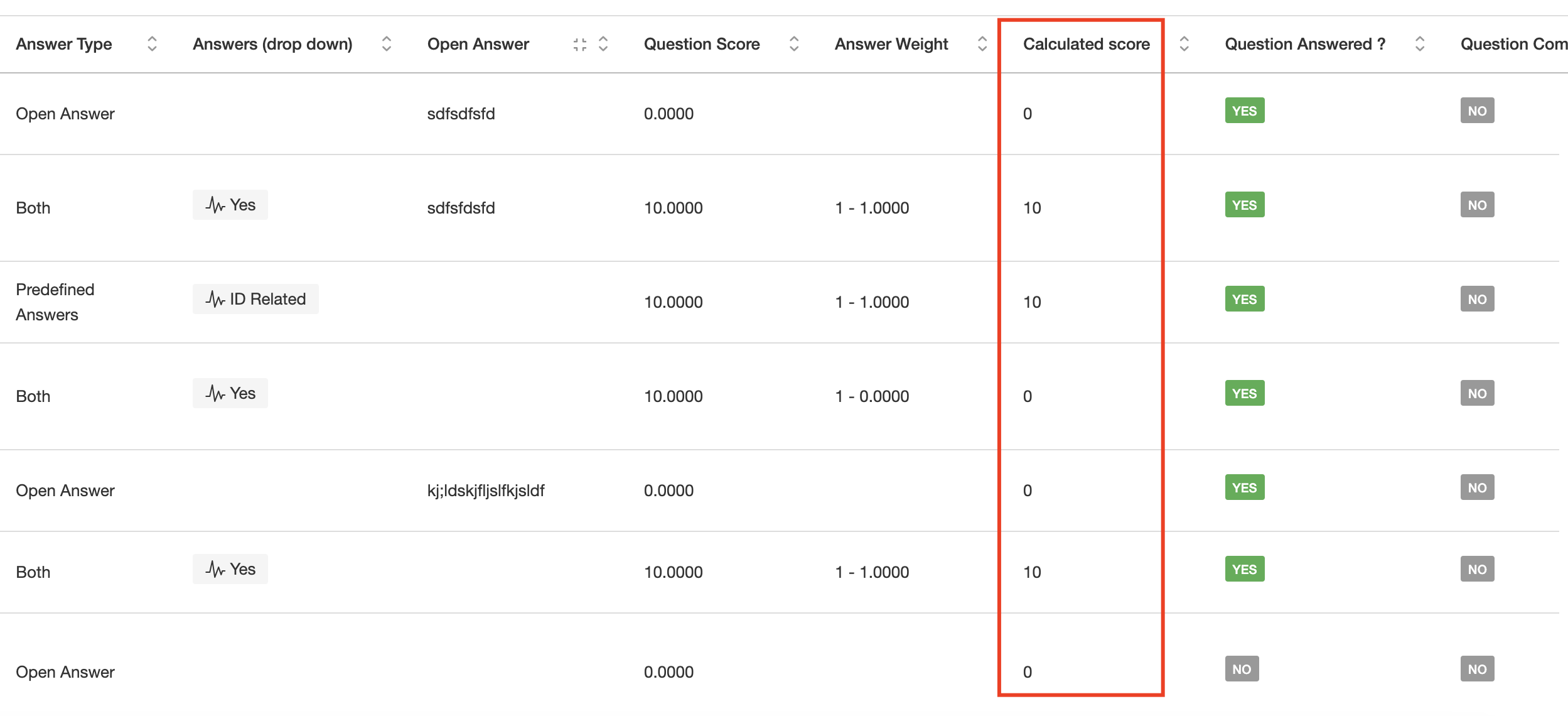1568x716 pixels.
Task: Click the Calculated score header
Action: [x=1087, y=44]
